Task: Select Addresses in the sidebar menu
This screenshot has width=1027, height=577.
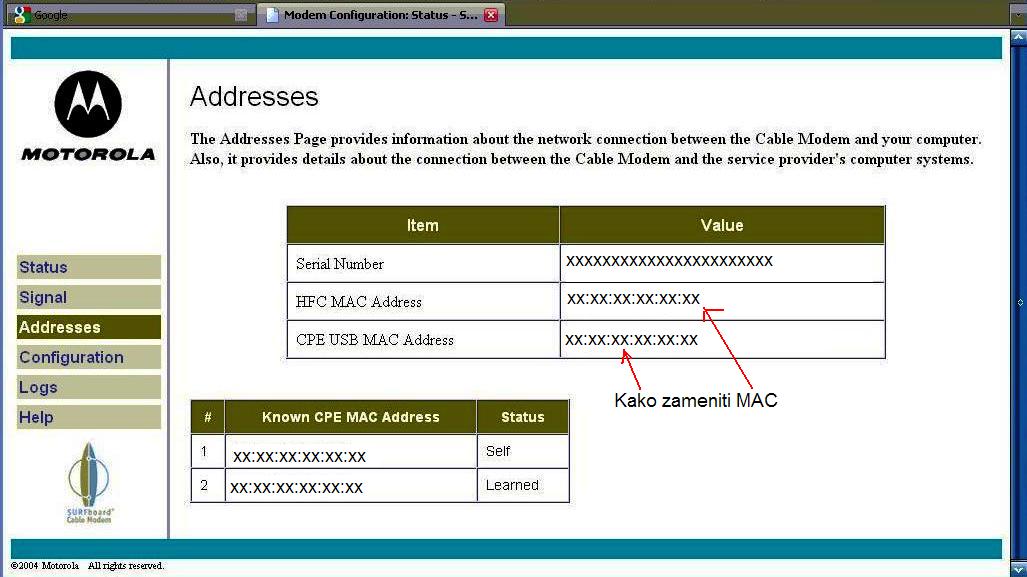Action: tap(89, 327)
